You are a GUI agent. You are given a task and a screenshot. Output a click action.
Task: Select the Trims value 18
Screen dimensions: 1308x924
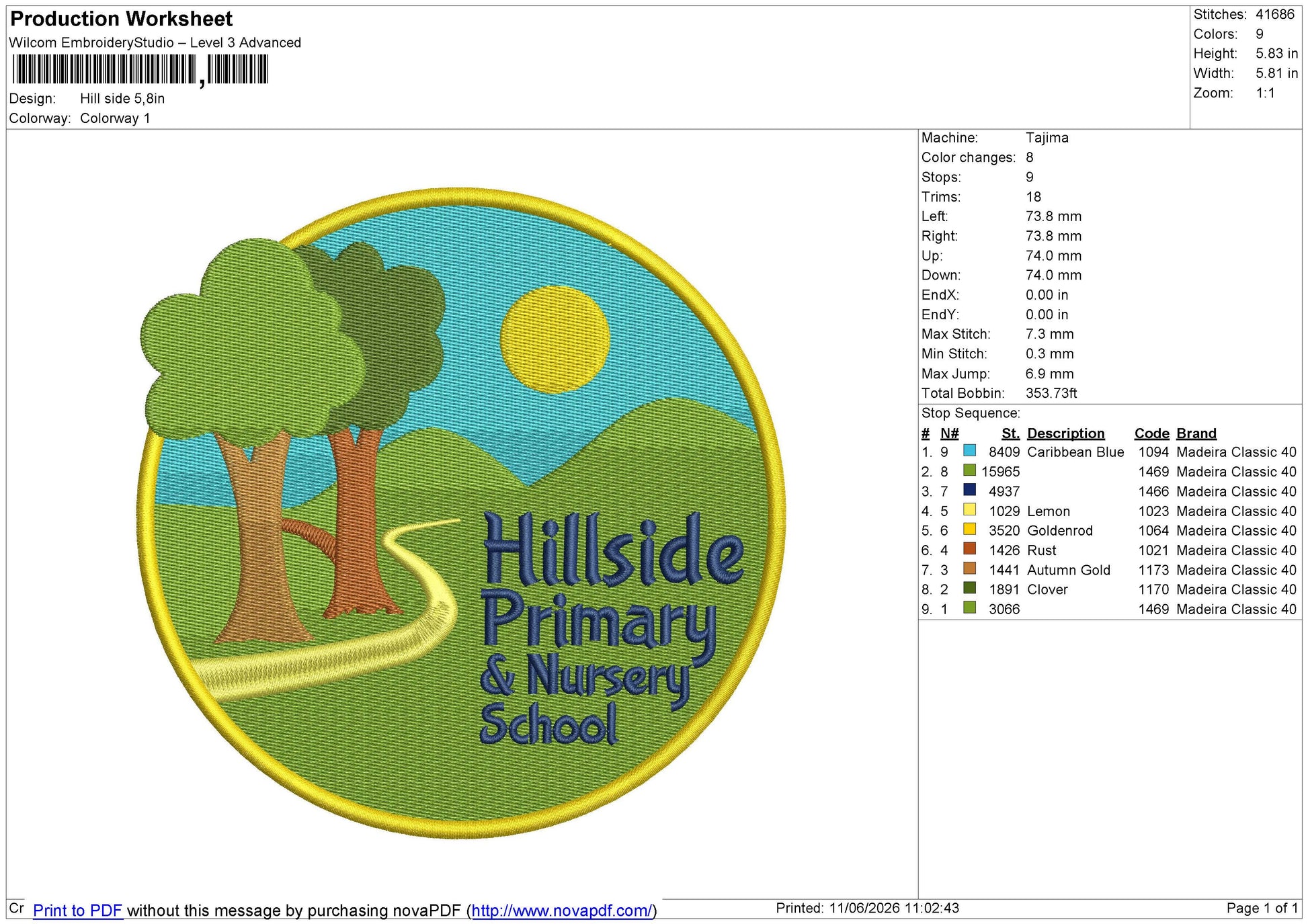coord(1033,197)
